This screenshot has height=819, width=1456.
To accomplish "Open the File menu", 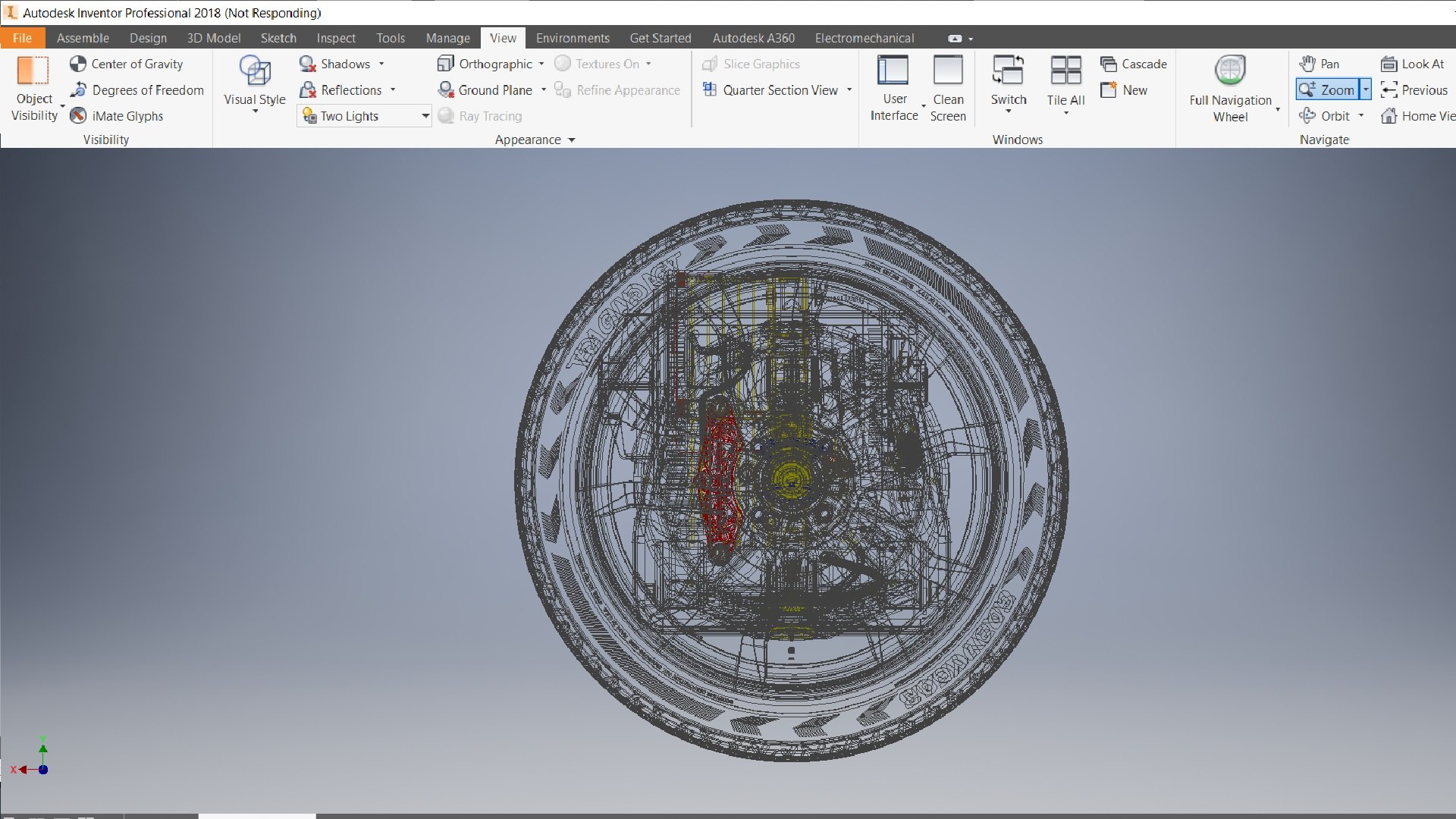I will point(22,38).
